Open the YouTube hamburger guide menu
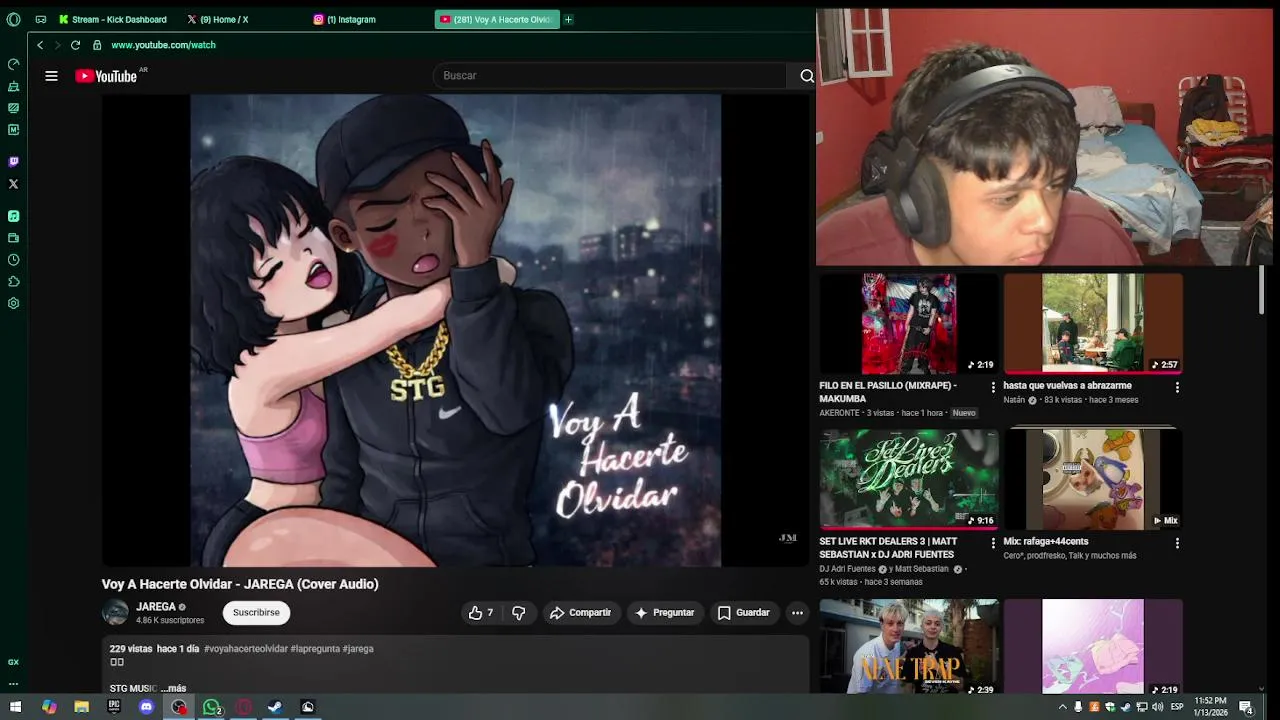Screen dimensions: 1280x720 tap(51, 76)
